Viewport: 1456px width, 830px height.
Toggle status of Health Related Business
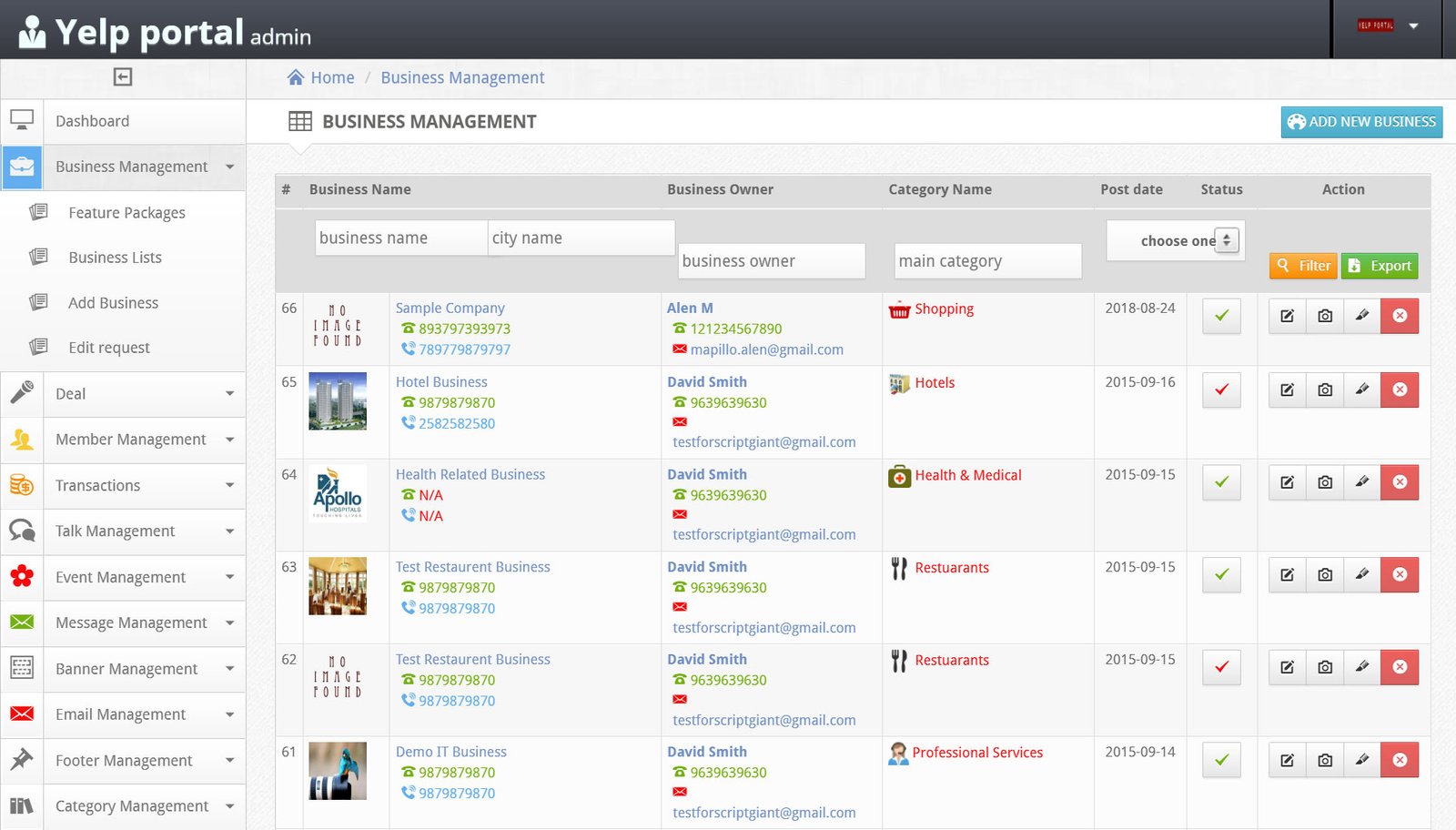coord(1221,482)
